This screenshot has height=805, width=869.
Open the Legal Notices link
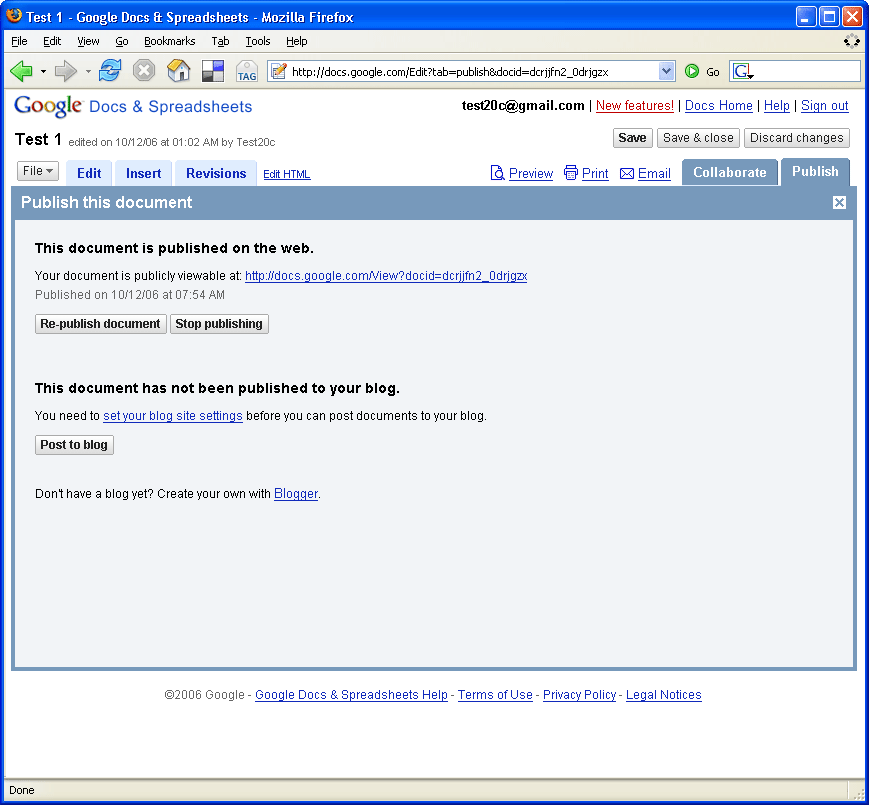tap(663, 695)
